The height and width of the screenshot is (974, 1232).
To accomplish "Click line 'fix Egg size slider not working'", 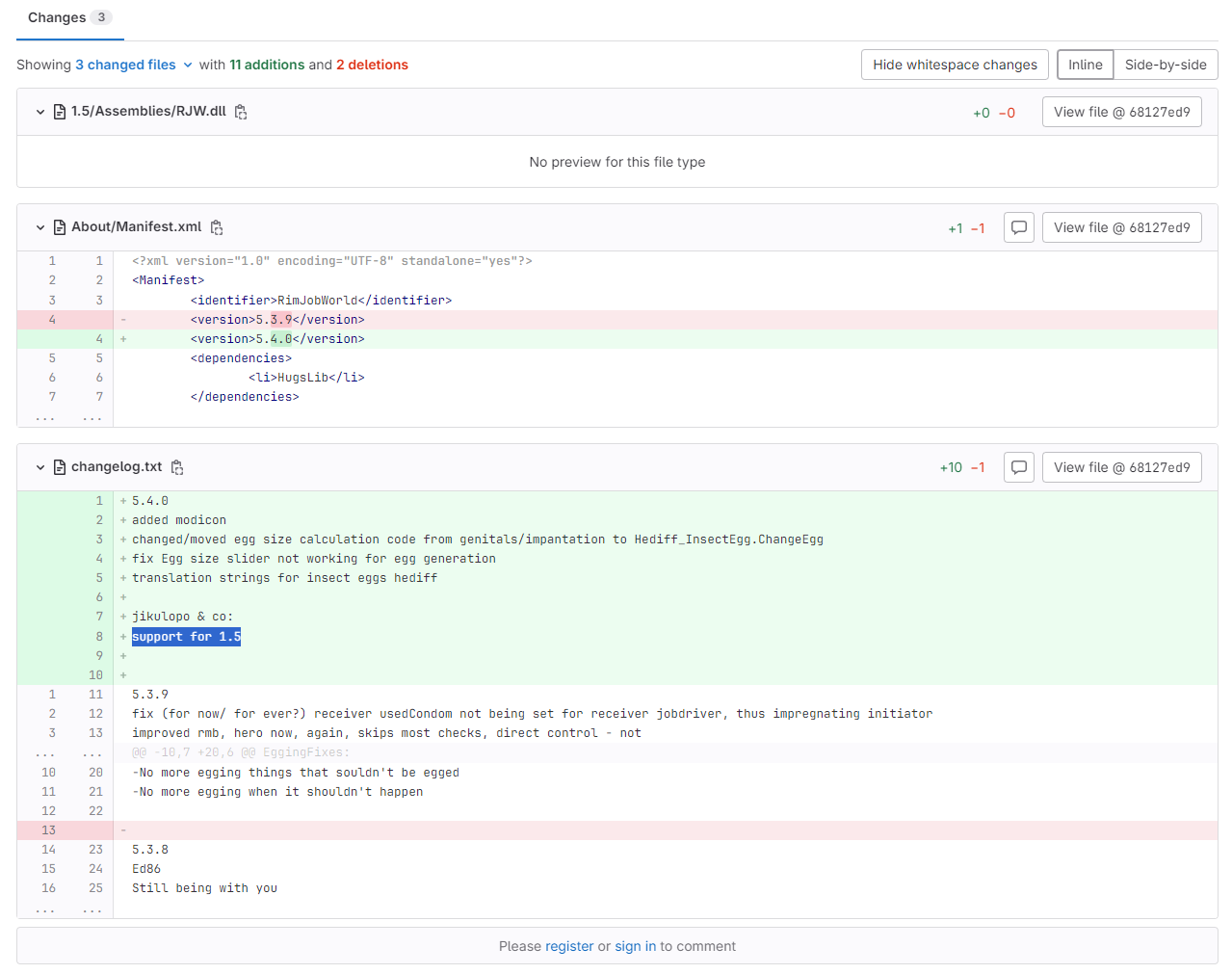I will [314, 559].
